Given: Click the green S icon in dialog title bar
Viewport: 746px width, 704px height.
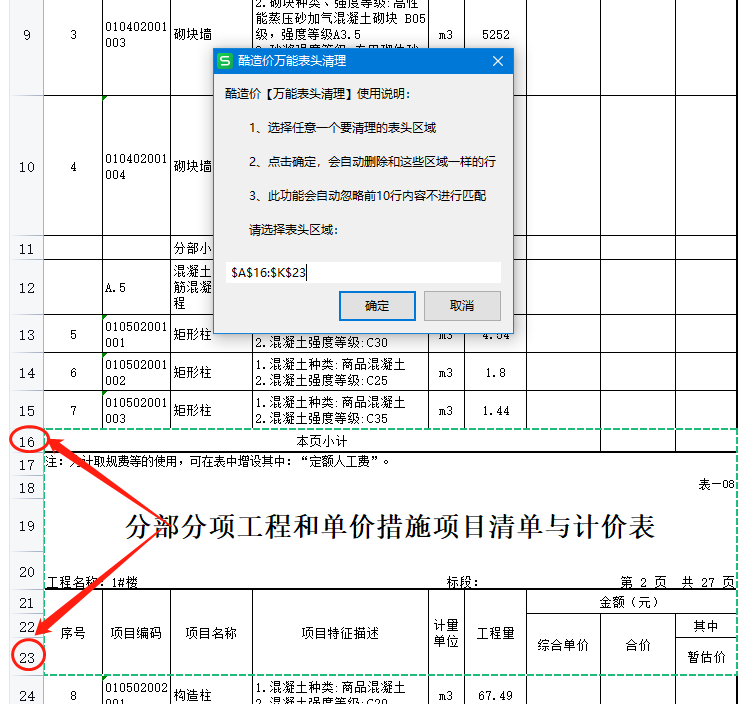Looking at the screenshot, I should pos(226,61).
